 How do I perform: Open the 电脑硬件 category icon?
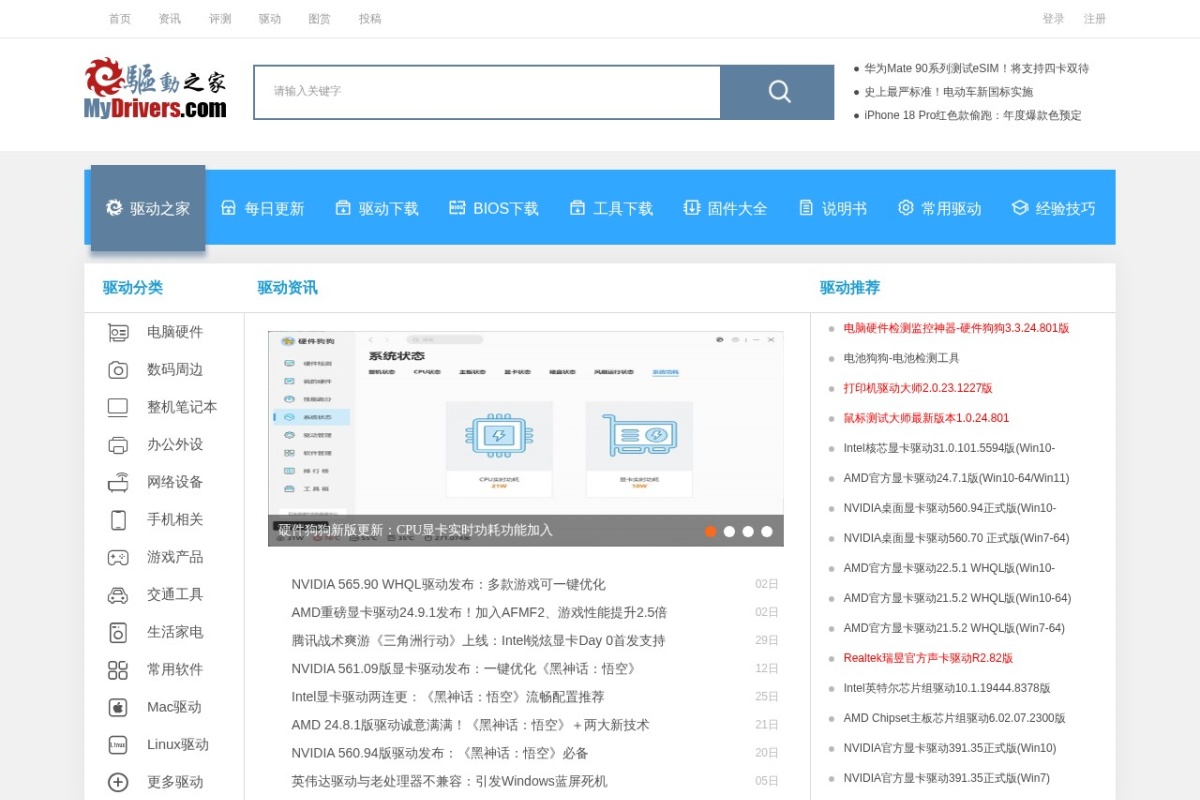click(118, 332)
